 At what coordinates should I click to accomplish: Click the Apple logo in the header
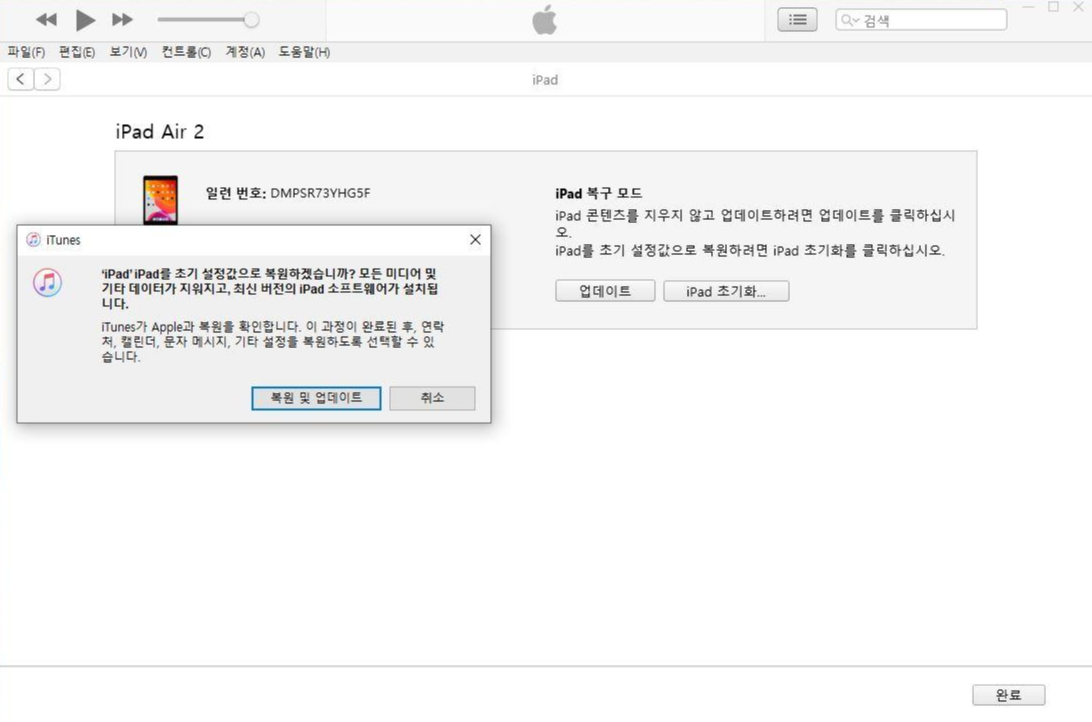tap(545, 19)
